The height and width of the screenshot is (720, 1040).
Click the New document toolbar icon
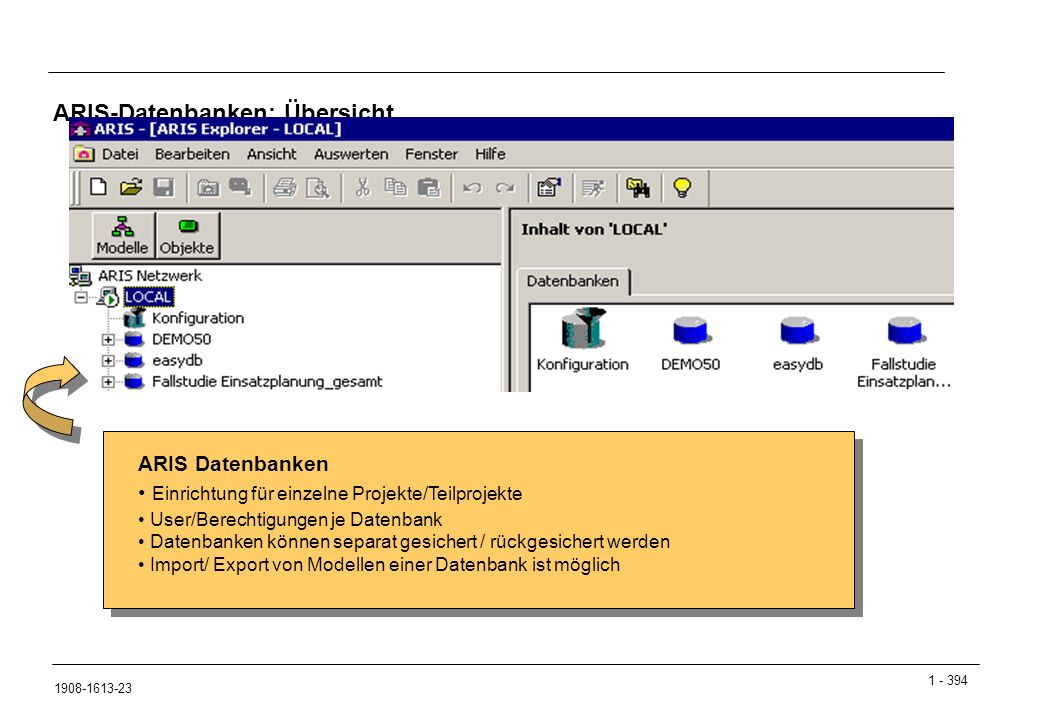coord(98,188)
